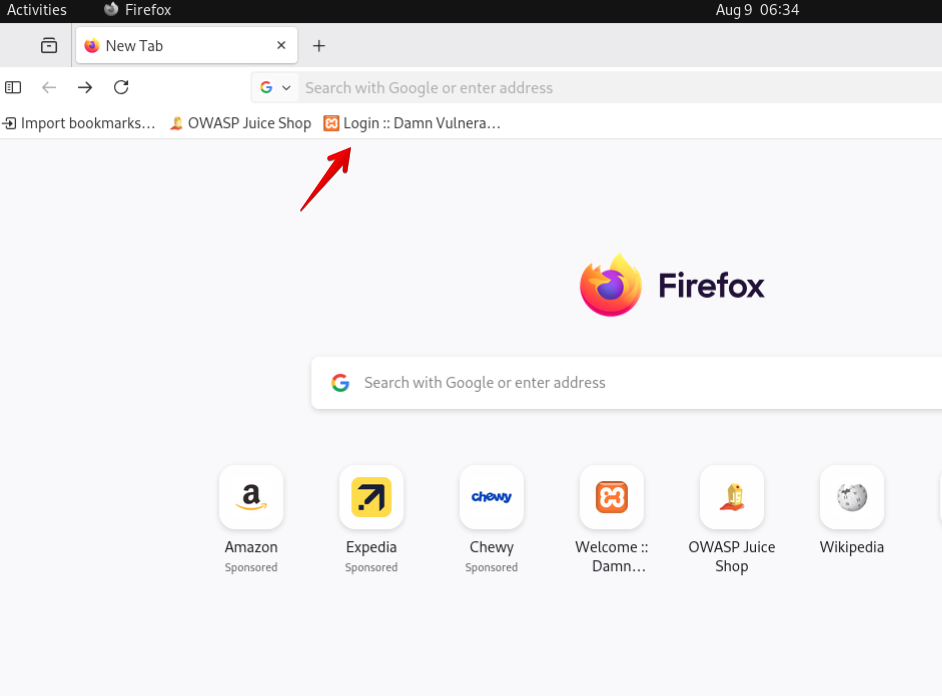Click the forward navigation arrow

tap(85, 88)
